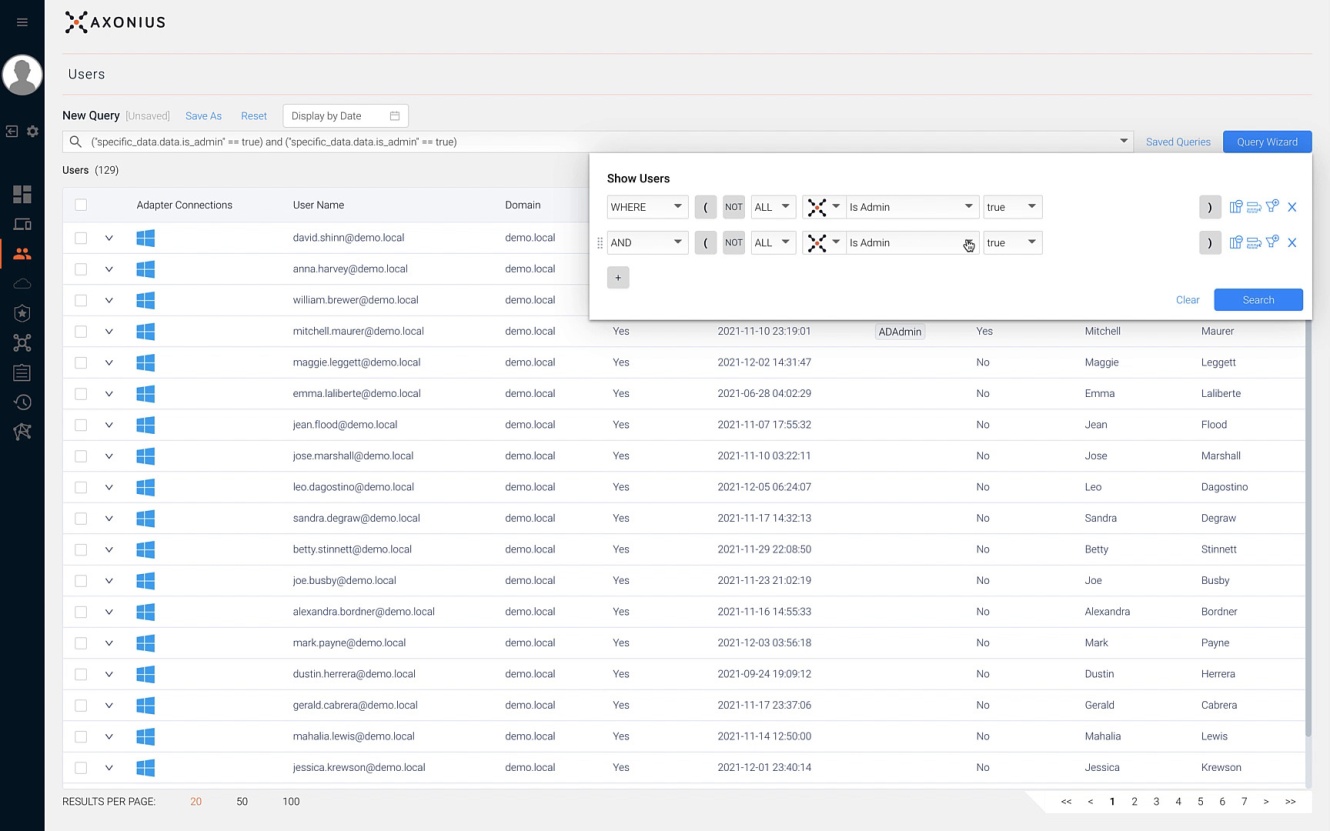Open the Devices sidebar icon
Image resolution: width=1330 pixels, height=831 pixels.
pos(22,224)
